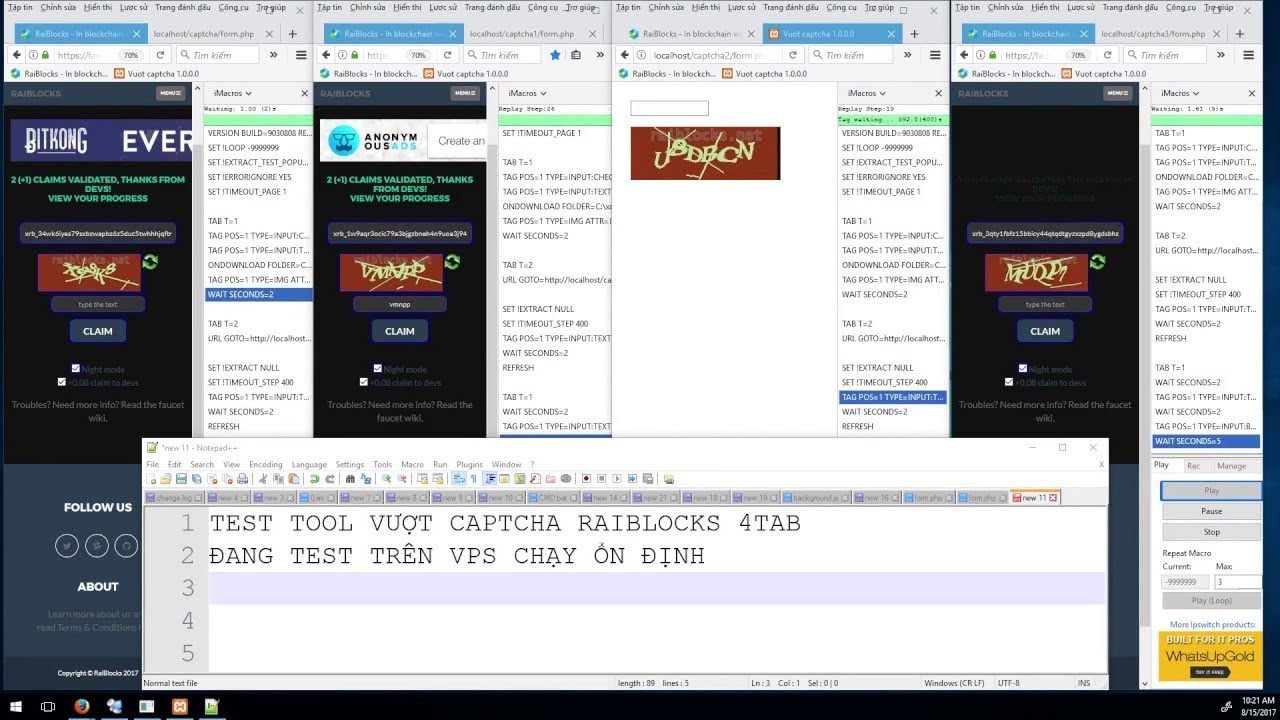Viewport: 1280px width, 720px height.
Task: Toggle +0.08 claim to devs in captcha/form.php window
Action: coord(61,382)
